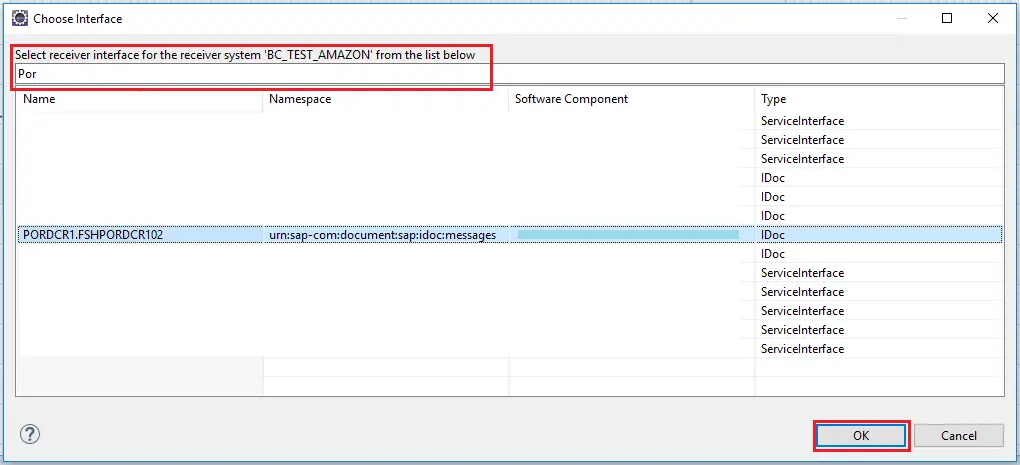Select the PORDCR1.FSHPORDCR102 row name
Image resolution: width=1020 pixels, height=465 pixels.
pyautogui.click(x=93, y=235)
